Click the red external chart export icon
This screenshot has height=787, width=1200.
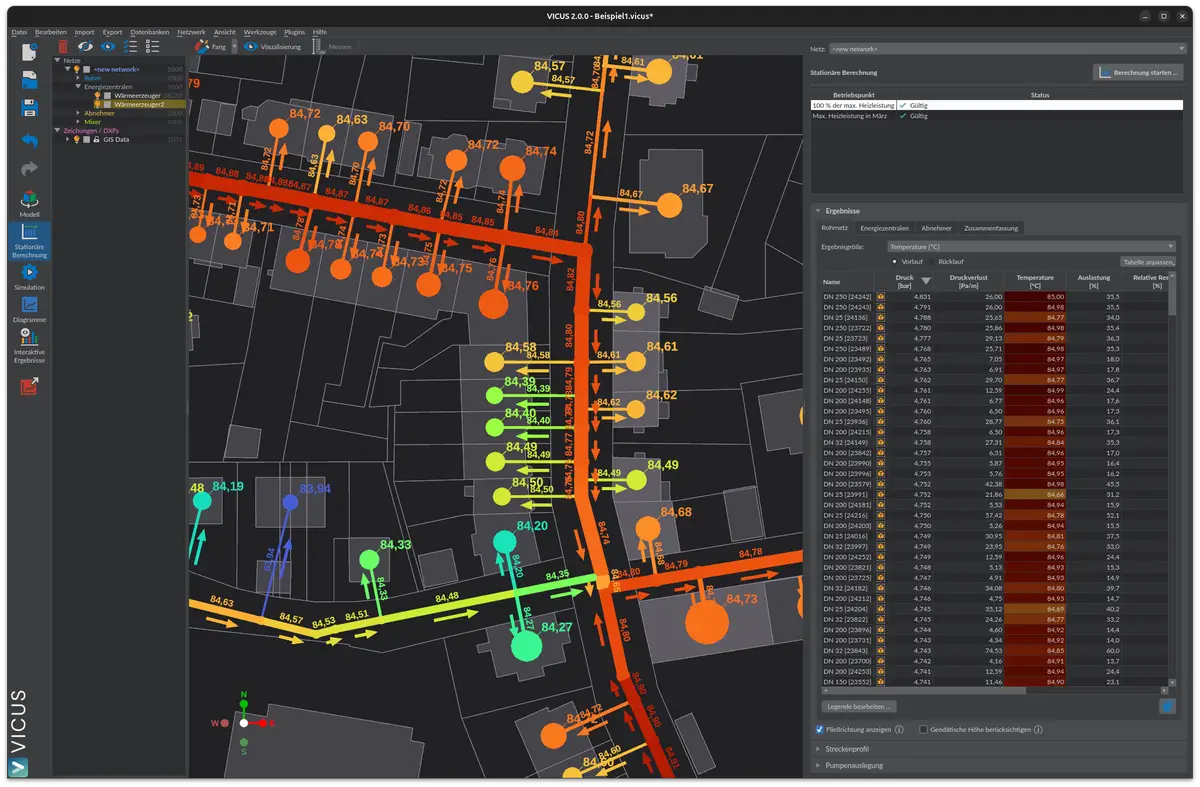coord(30,386)
